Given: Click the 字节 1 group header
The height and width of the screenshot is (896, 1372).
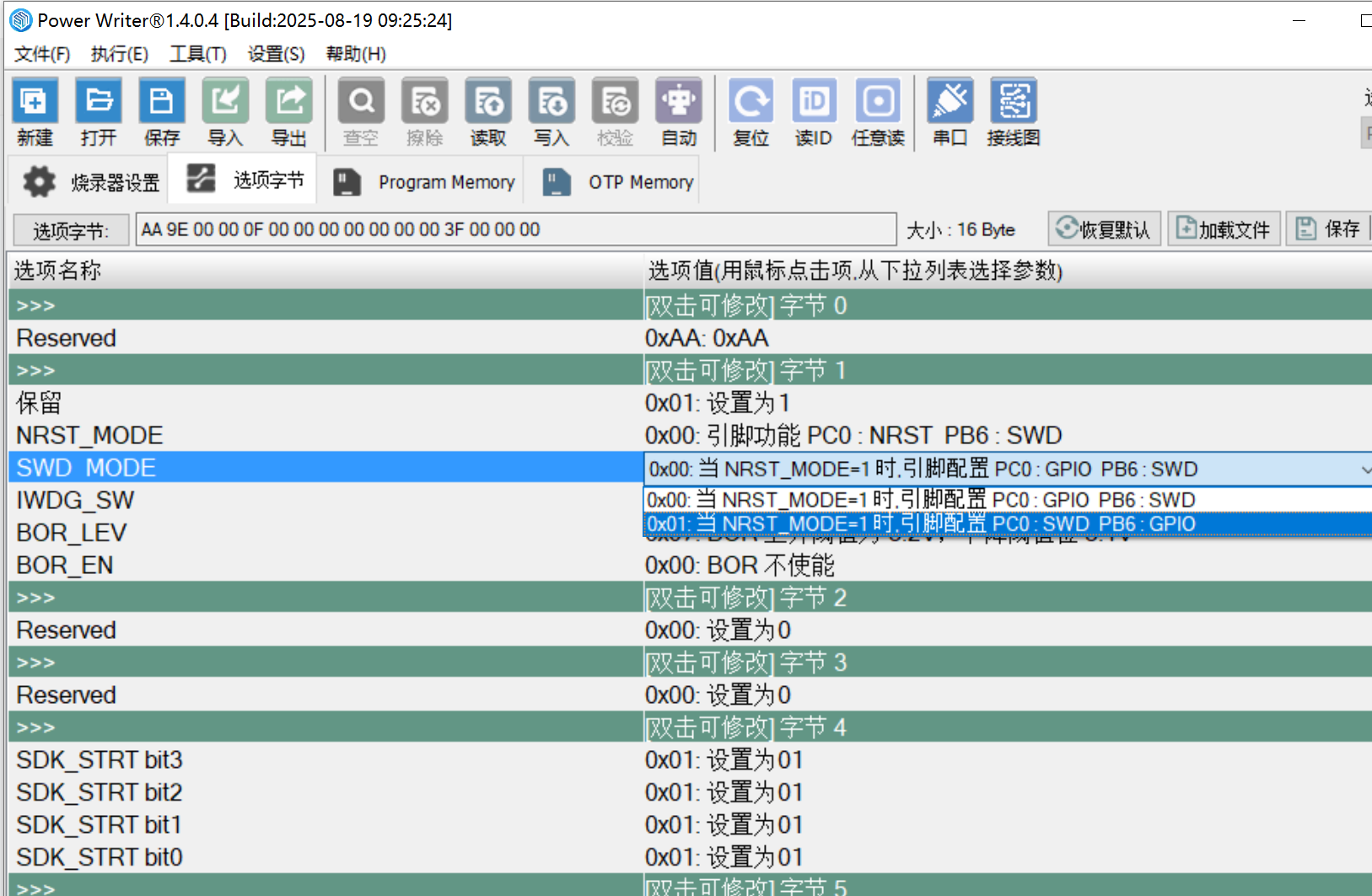Looking at the screenshot, I should [x=690, y=370].
